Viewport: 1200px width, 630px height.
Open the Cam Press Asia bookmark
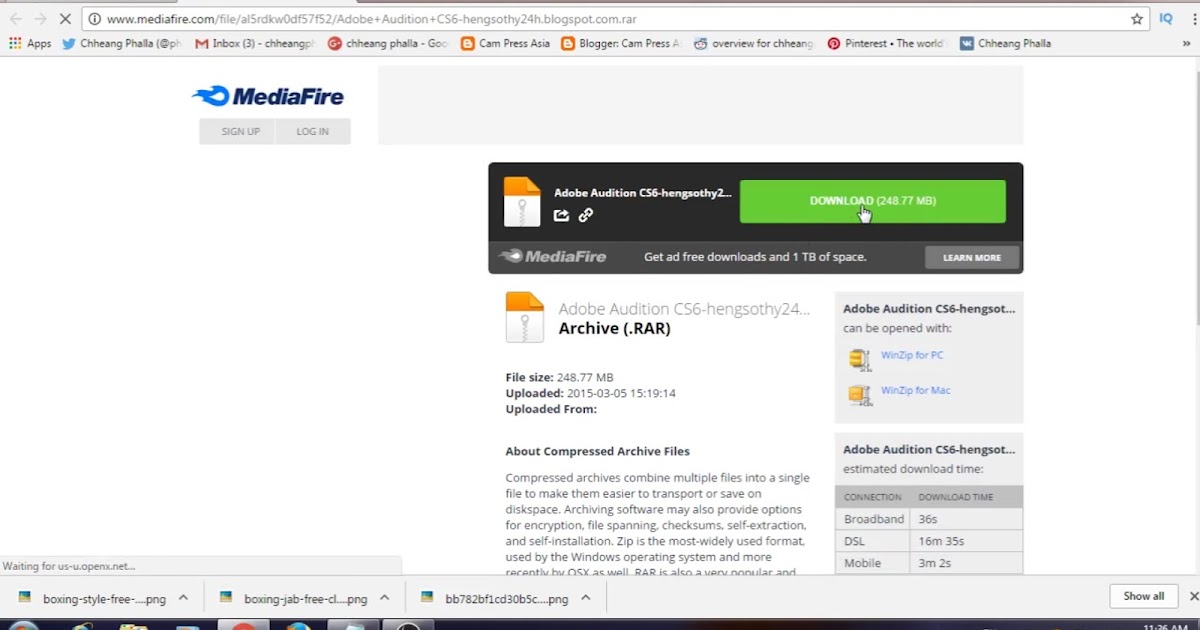pos(506,44)
